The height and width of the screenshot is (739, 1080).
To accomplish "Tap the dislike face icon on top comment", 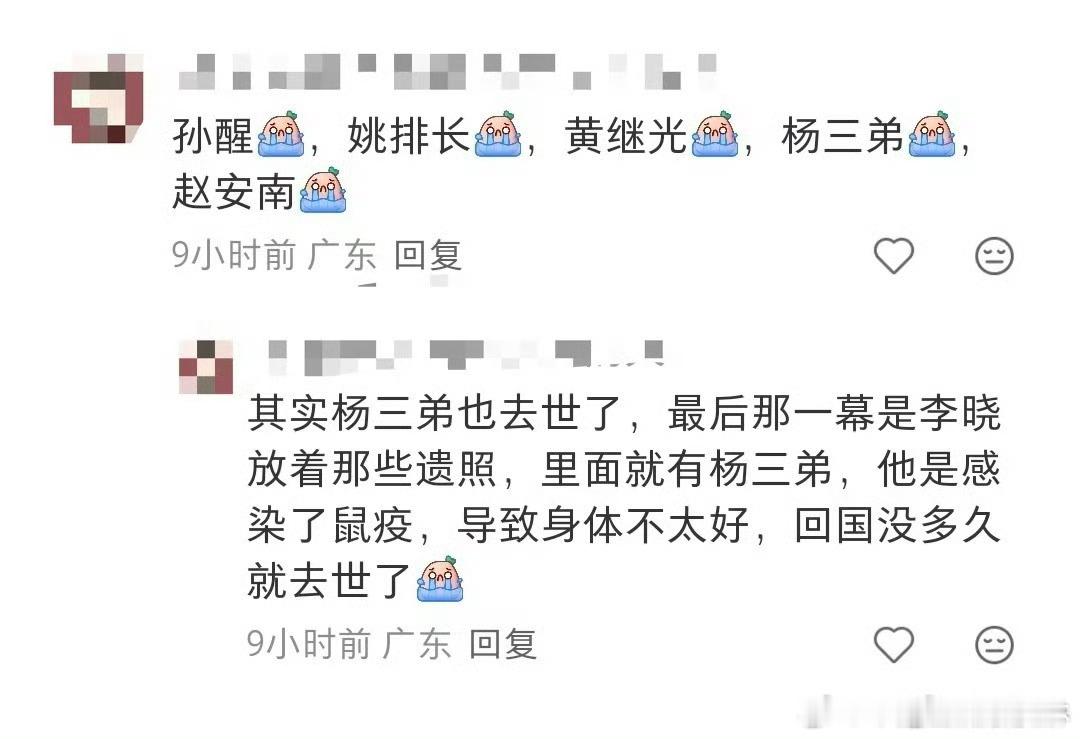I will tap(994, 256).
